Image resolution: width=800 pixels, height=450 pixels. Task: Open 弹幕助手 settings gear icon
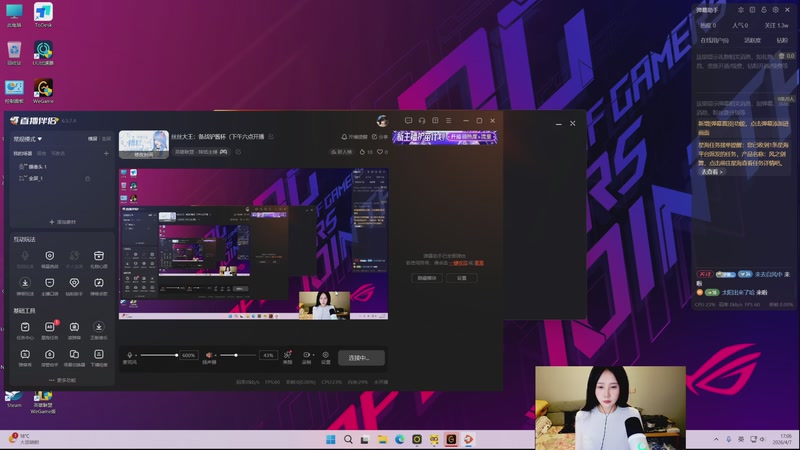click(x=776, y=10)
